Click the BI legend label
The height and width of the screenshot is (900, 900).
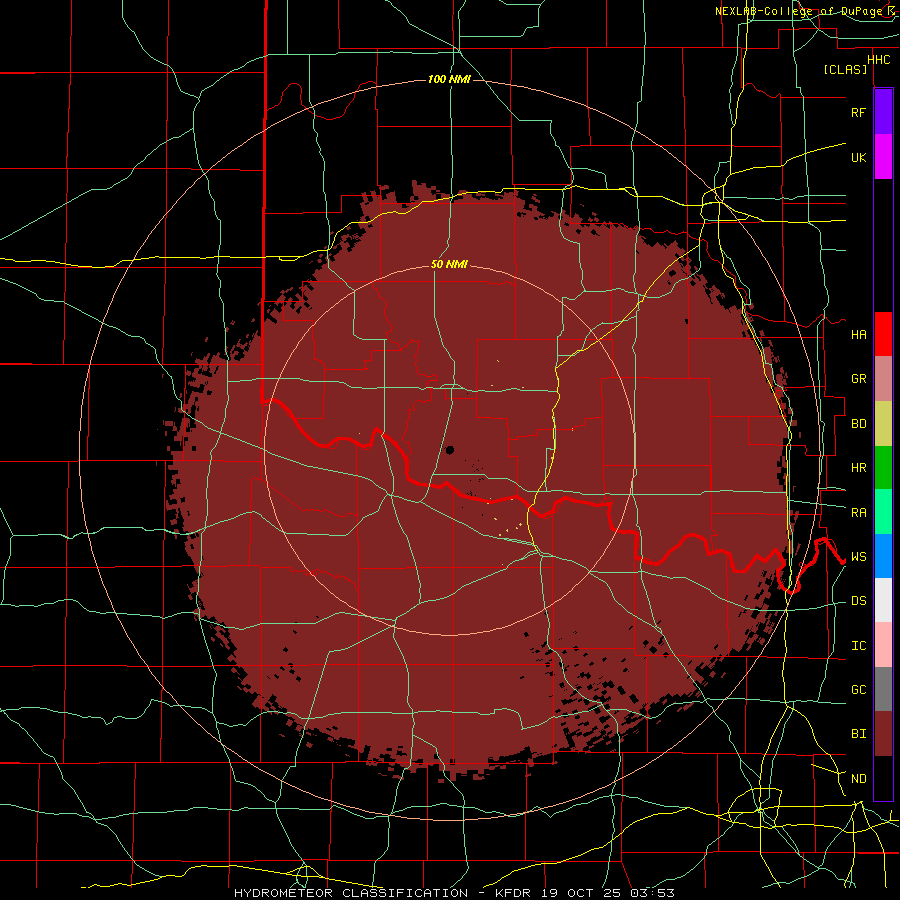coord(859,734)
